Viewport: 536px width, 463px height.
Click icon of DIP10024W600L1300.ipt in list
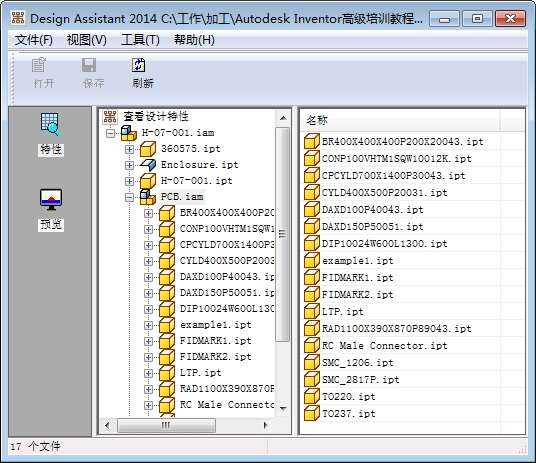tap(311, 243)
